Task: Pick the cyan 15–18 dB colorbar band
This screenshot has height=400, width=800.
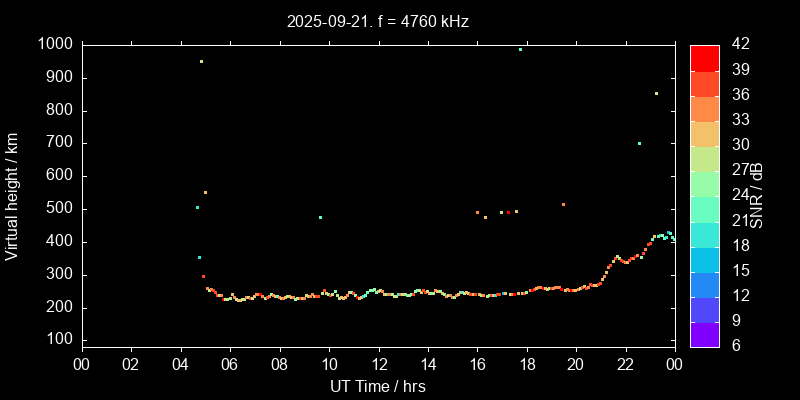Action: tap(705, 259)
